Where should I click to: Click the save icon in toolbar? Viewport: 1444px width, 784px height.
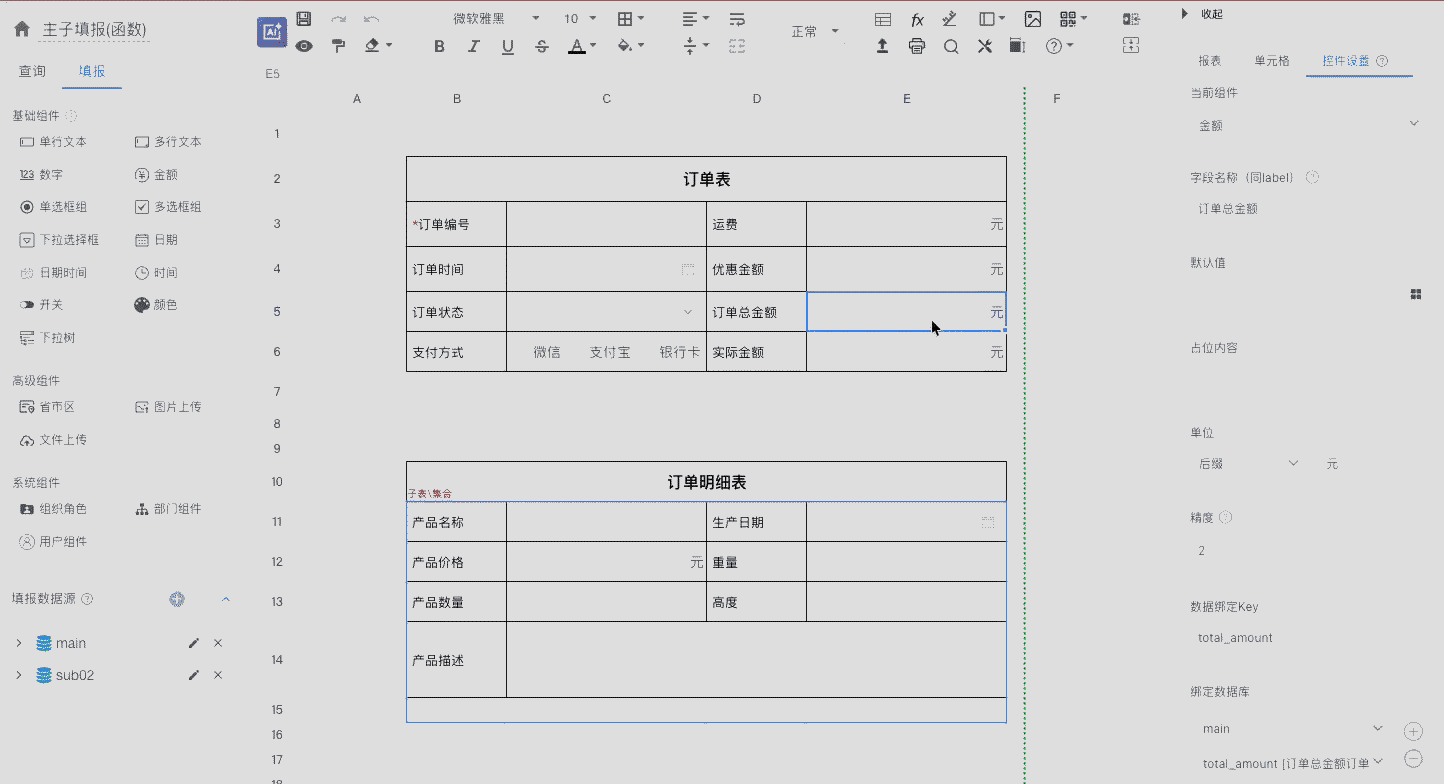pos(304,19)
